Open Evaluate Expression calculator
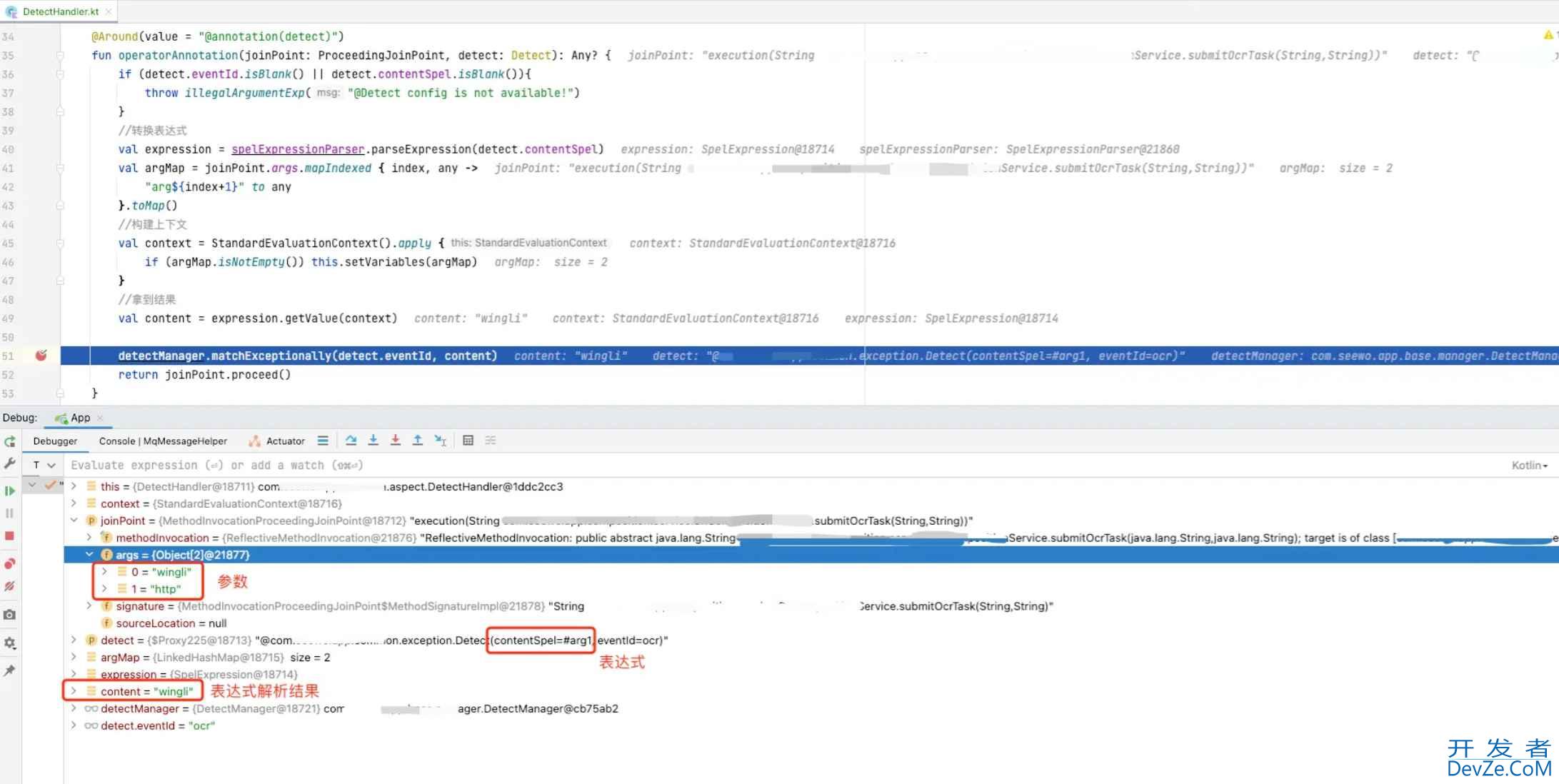Screen dimensions: 1559x784 [468, 441]
